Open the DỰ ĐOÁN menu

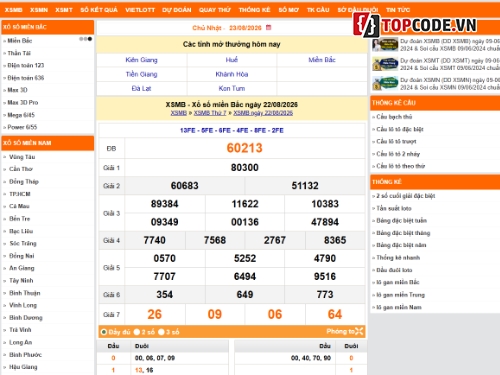(177, 10)
